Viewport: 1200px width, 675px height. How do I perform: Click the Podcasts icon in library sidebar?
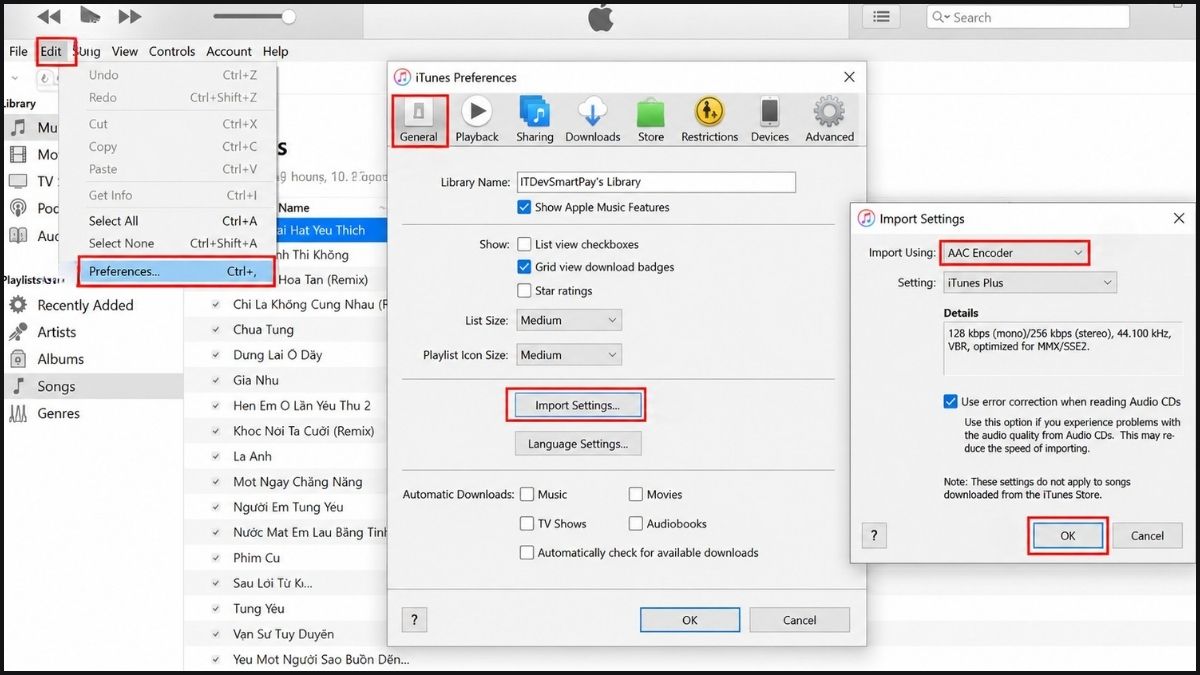click(18, 208)
